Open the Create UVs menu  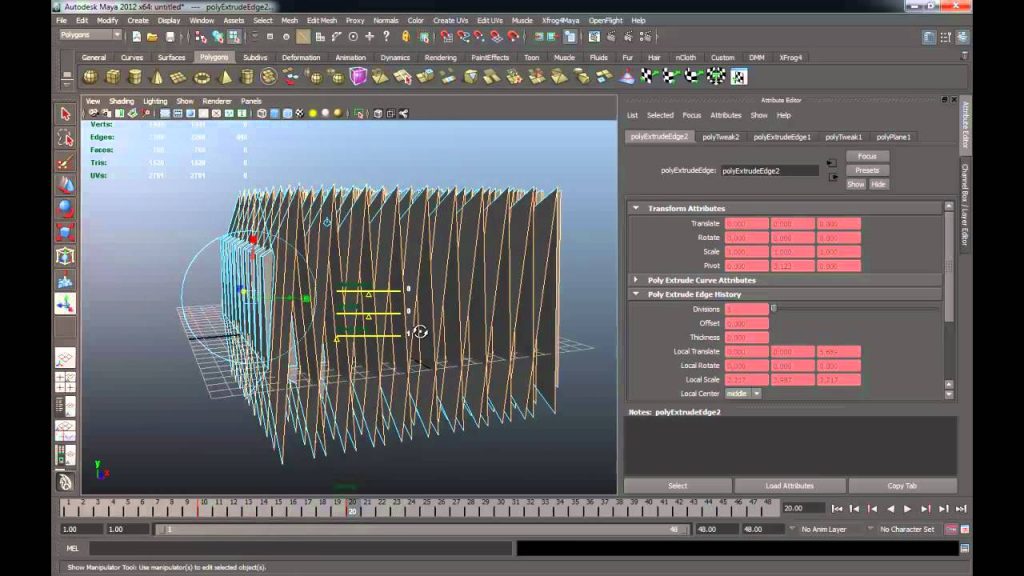(x=450, y=20)
